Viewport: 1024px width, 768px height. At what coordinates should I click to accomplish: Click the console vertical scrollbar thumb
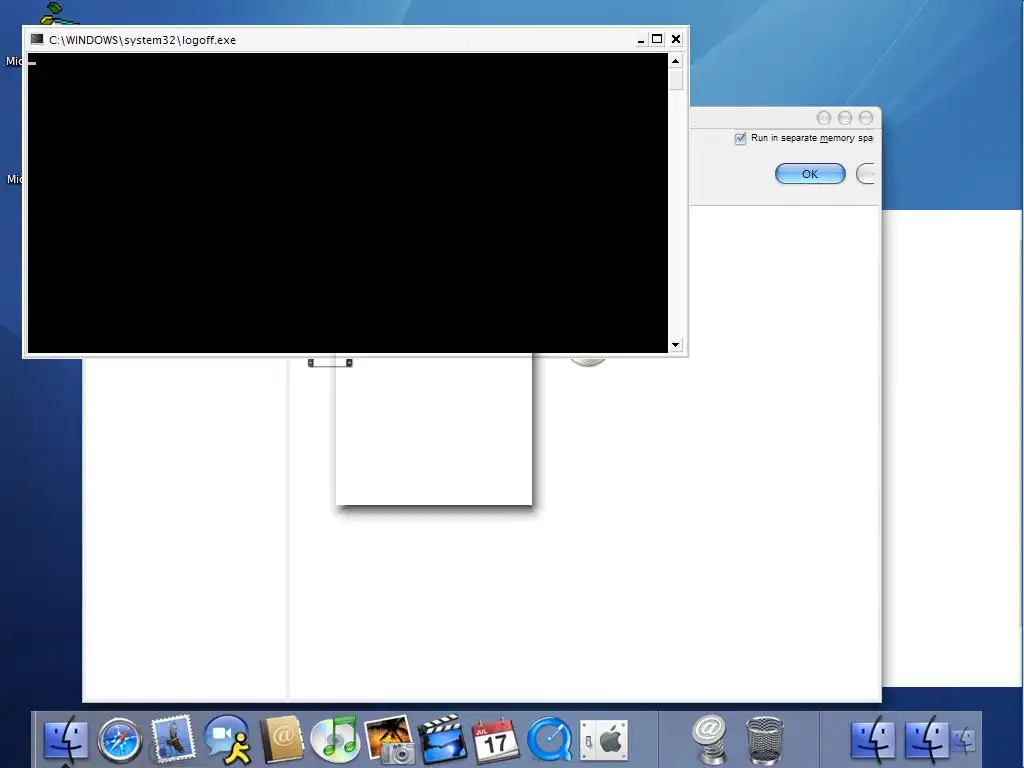[x=675, y=80]
